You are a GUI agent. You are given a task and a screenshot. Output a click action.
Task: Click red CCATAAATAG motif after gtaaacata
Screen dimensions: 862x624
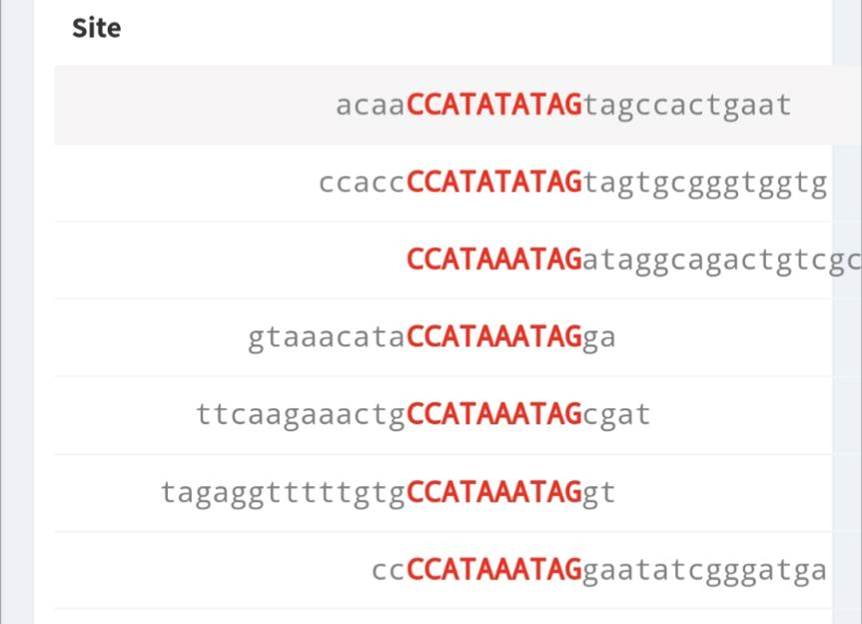[494, 338]
